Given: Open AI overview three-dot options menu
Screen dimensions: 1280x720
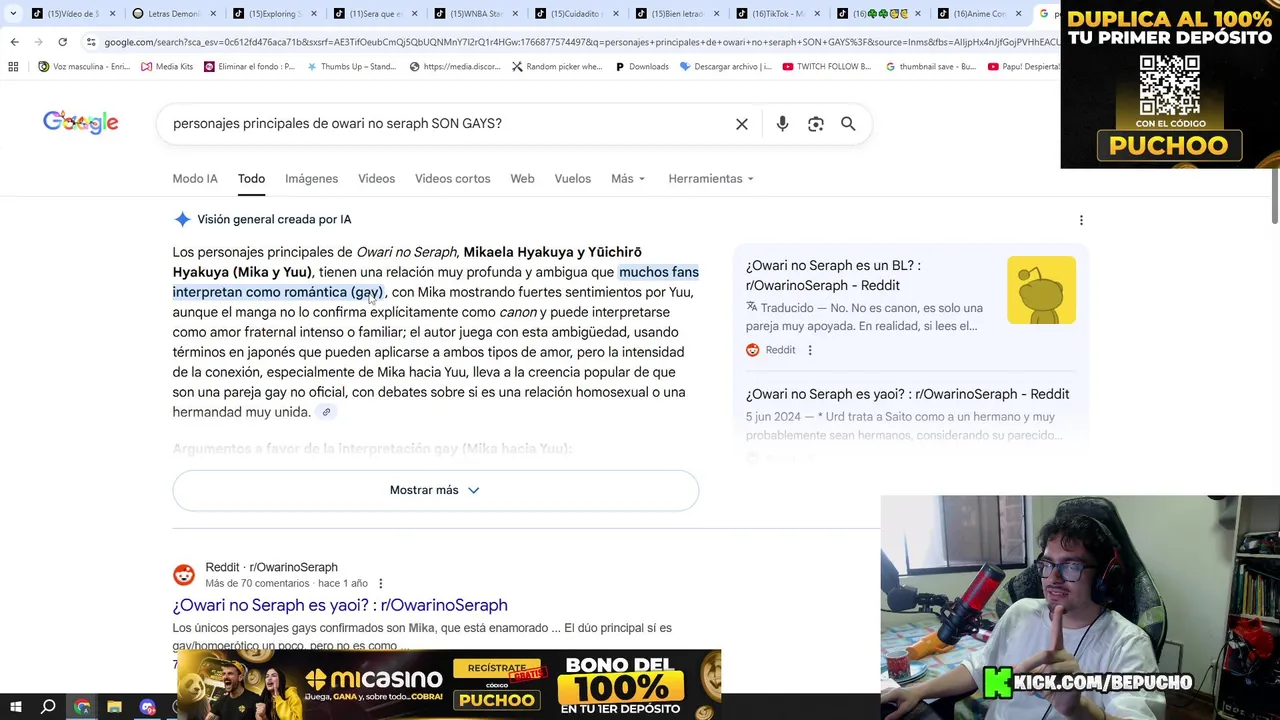Looking at the screenshot, I should 1081,220.
